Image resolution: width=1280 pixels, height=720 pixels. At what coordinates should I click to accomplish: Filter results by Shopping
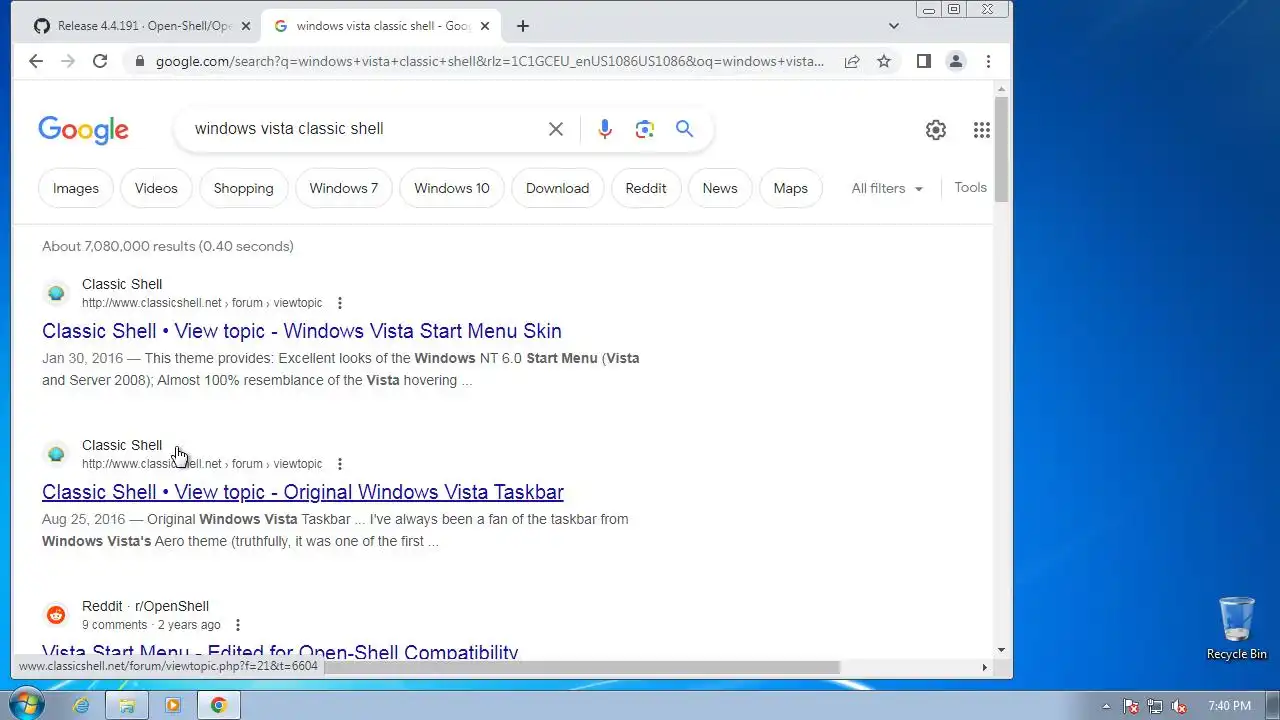243,188
